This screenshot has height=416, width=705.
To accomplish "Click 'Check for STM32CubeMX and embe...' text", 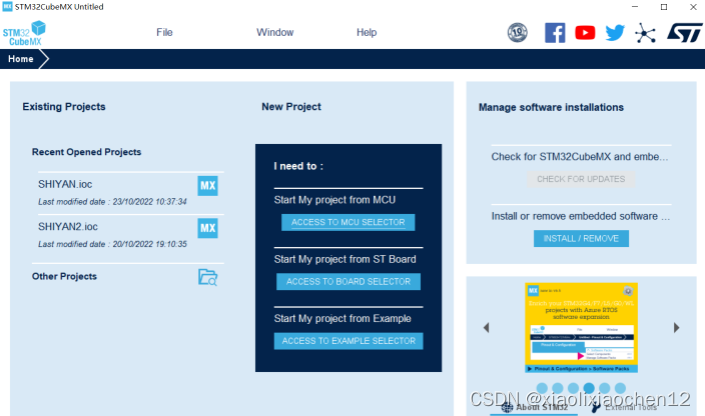I will [x=580, y=157].
